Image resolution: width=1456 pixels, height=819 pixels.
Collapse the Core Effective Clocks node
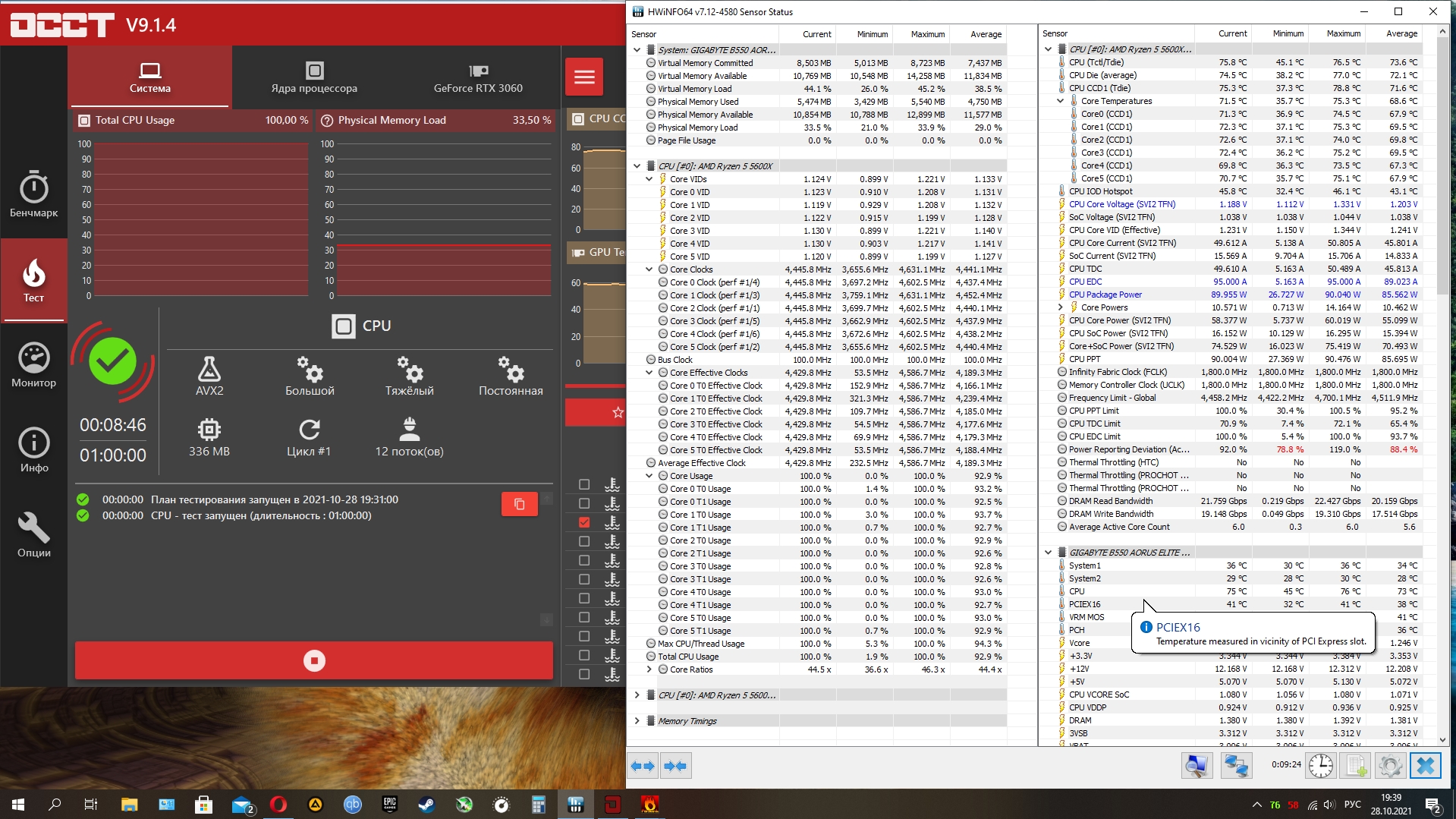[649, 373]
